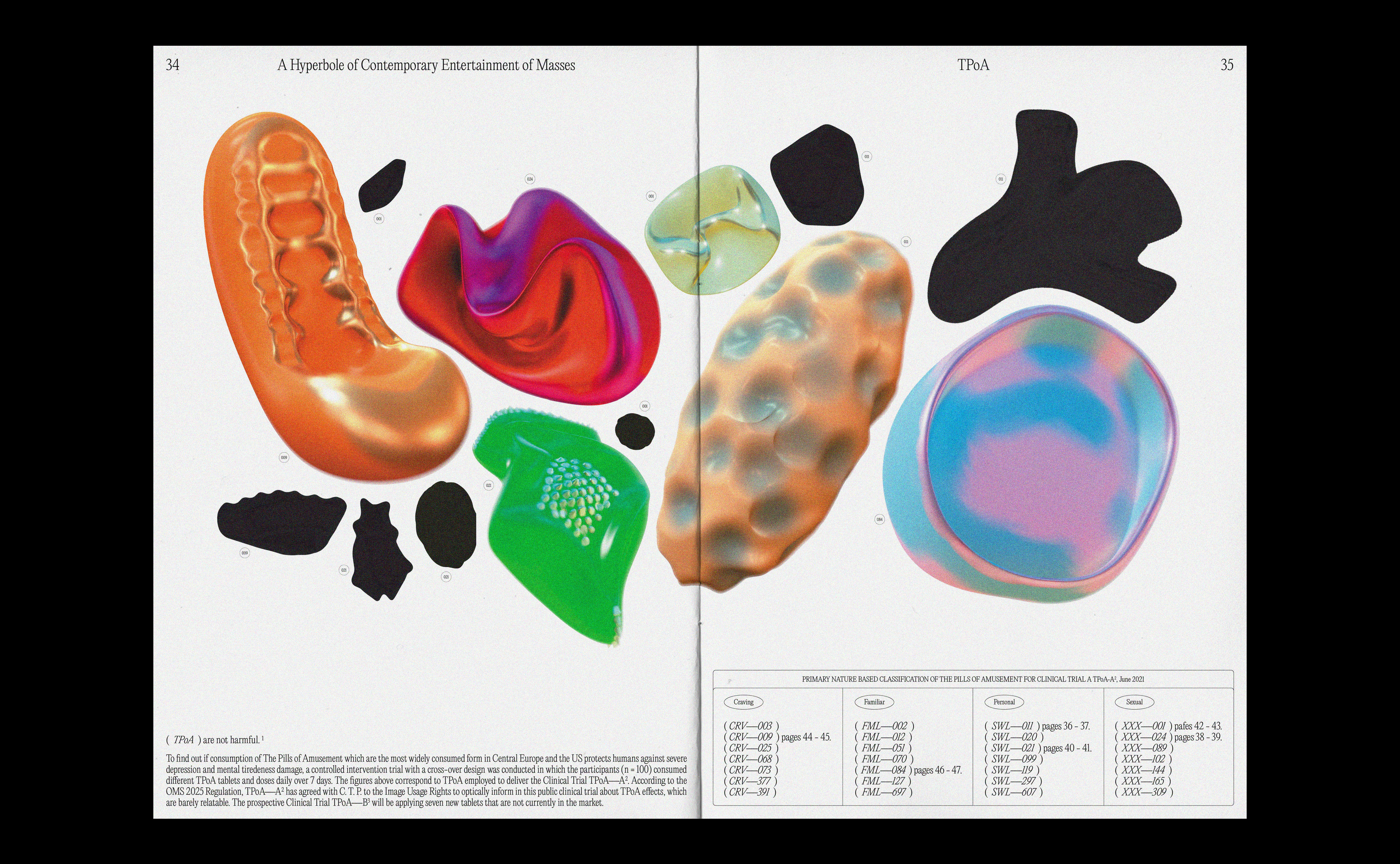Select the translucent yellow-green glass pill
The image size is (1400, 864).
click(711, 231)
